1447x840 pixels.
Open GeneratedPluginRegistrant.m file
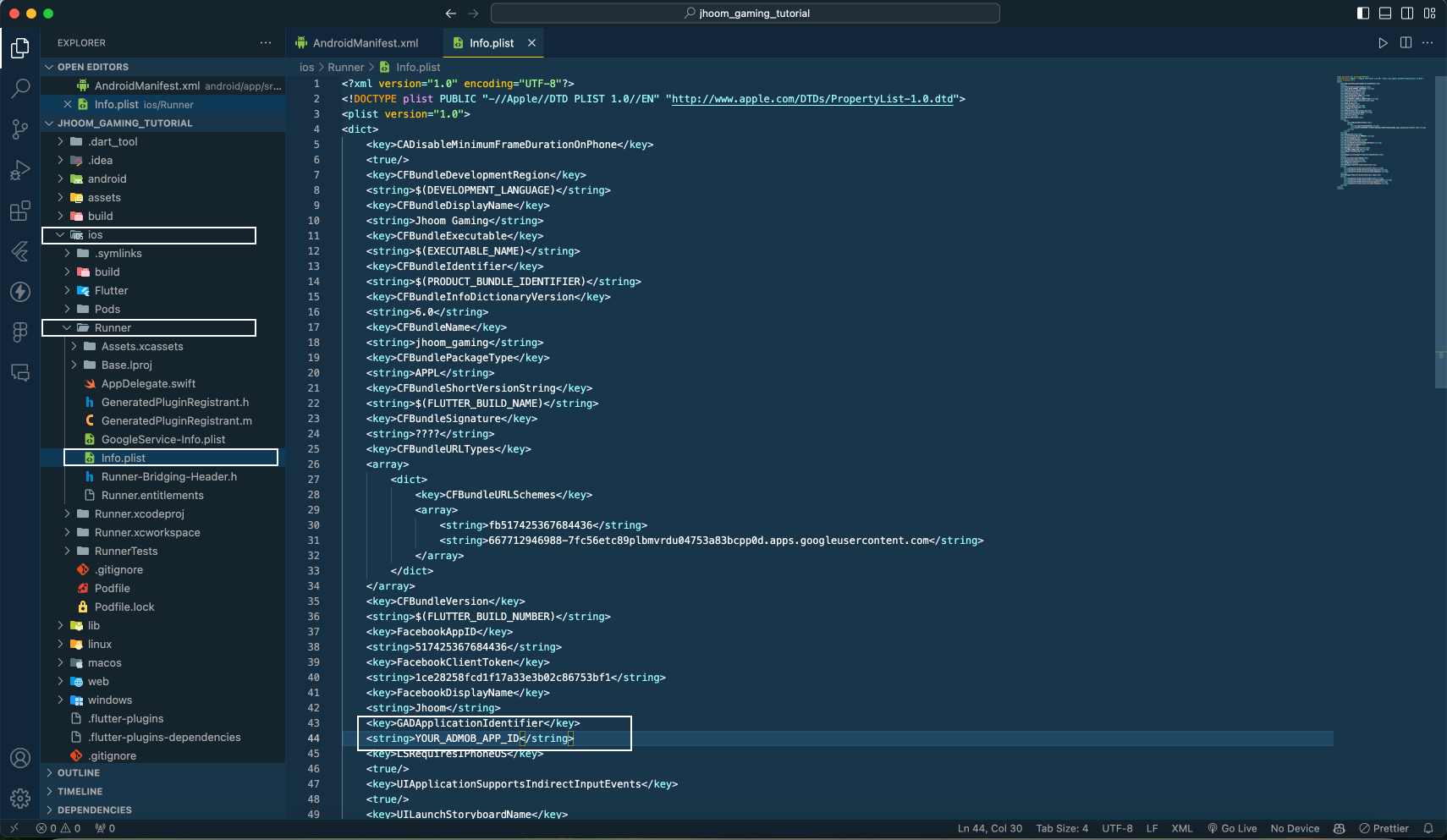[x=162, y=421]
